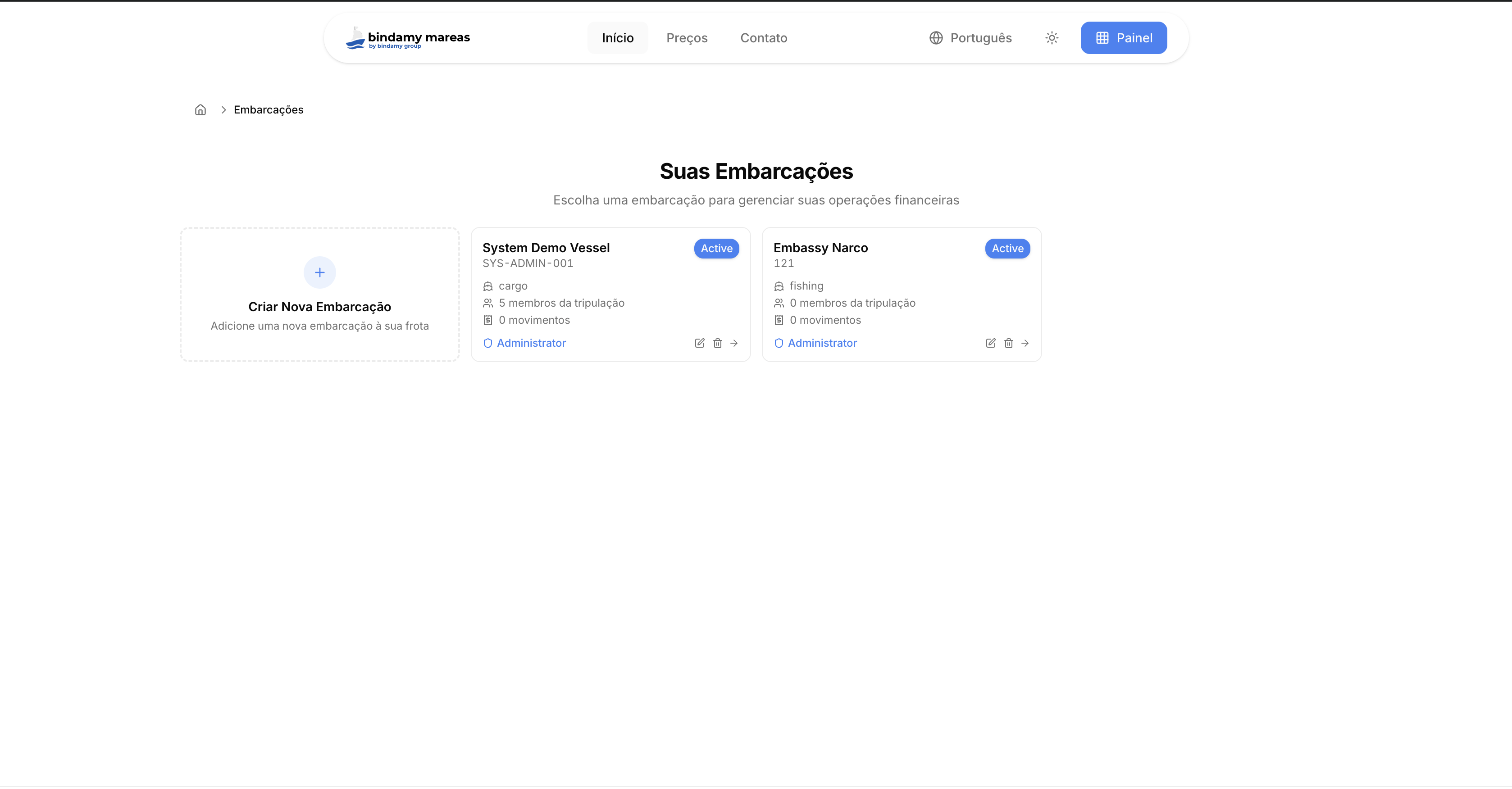Screen dimensions: 1512x789
Task: Edit the System Demo Vessel
Action: coord(700,343)
